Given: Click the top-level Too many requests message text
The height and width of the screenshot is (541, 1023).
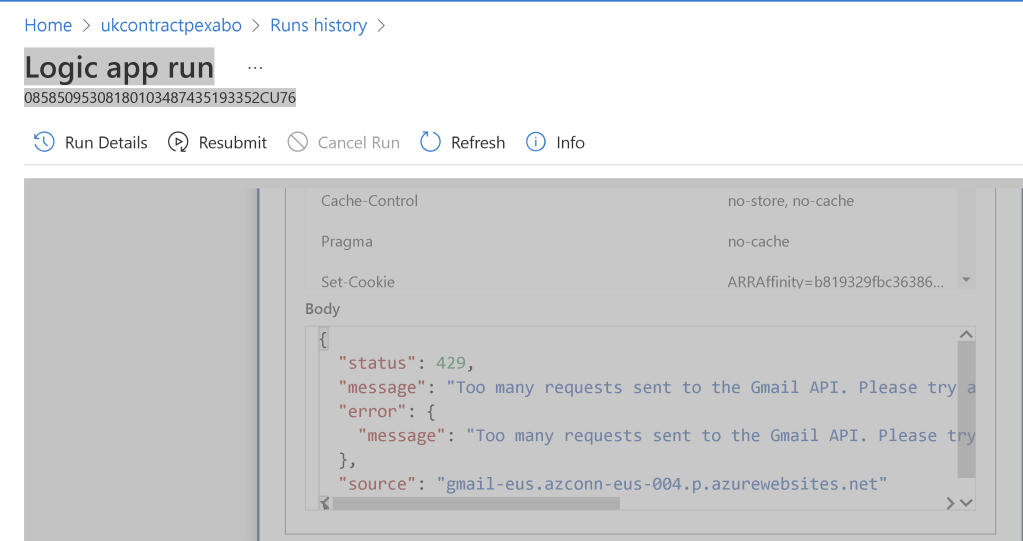Looking at the screenshot, I should pyautogui.click(x=710, y=388).
